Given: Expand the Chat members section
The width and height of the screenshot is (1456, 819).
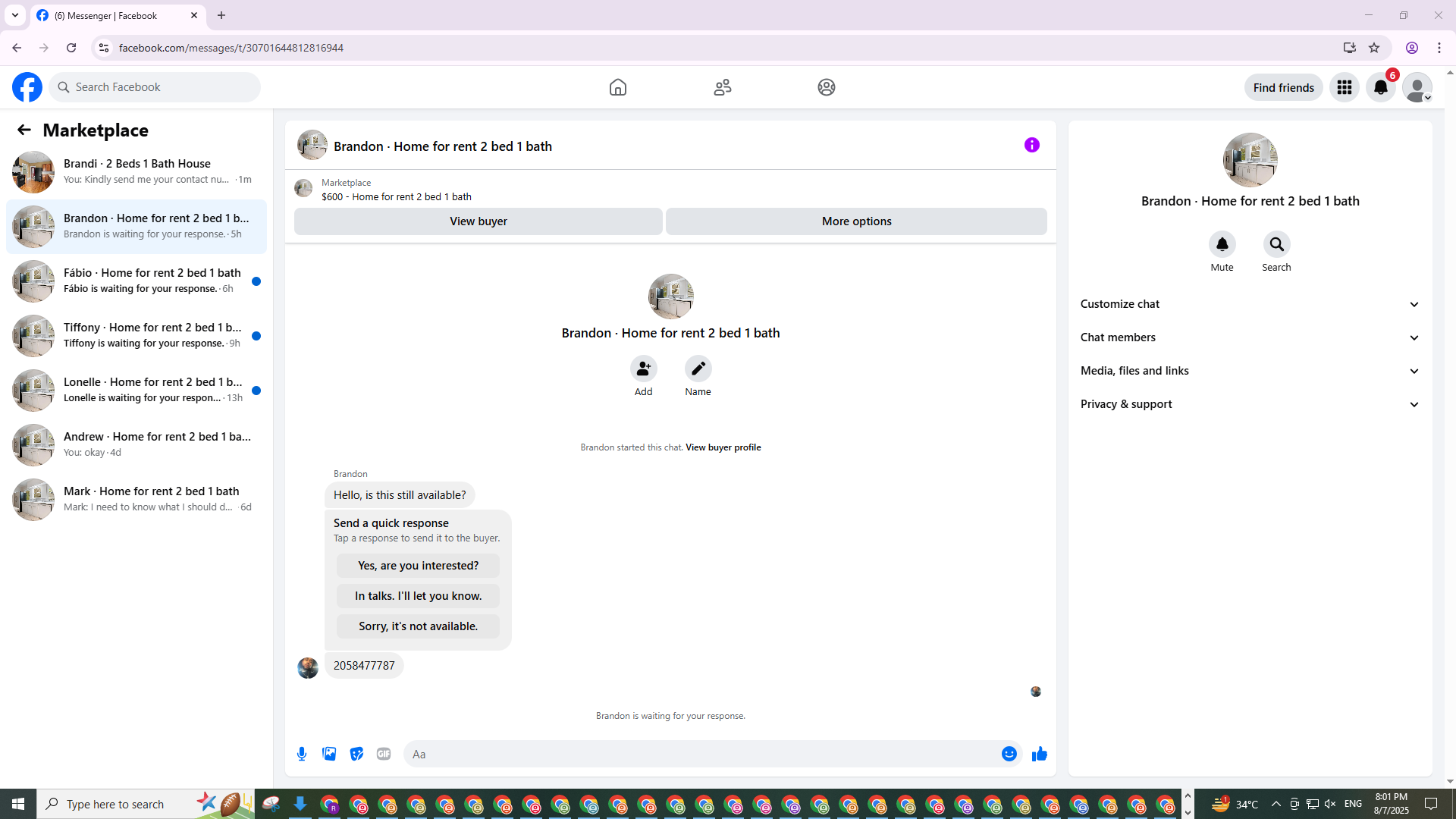Looking at the screenshot, I should (x=1250, y=337).
